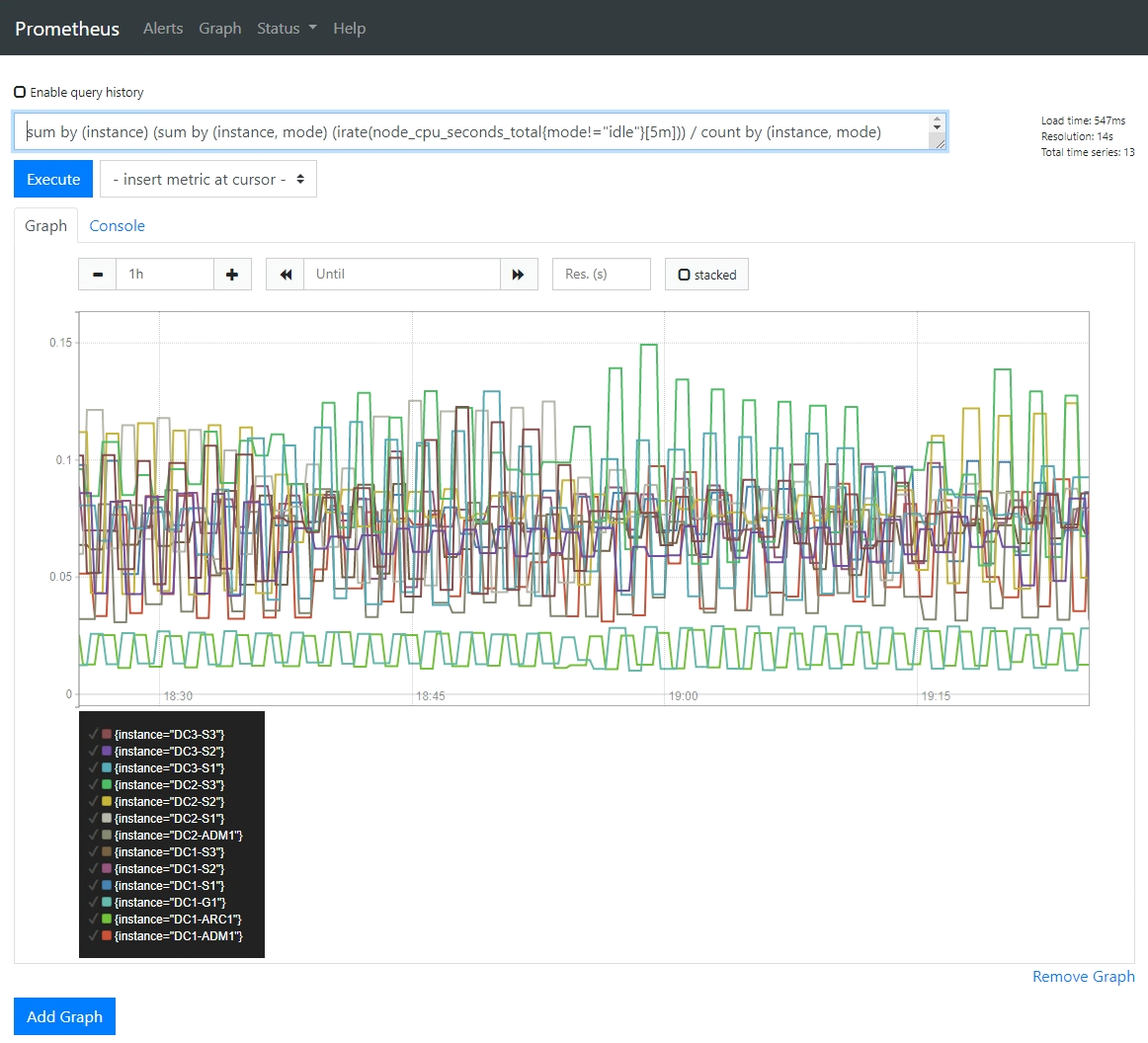
Task: Click the checkmark icon beside DC2-ADM1 legend entry
Action: pyautogui.click(x=92, y=836)
